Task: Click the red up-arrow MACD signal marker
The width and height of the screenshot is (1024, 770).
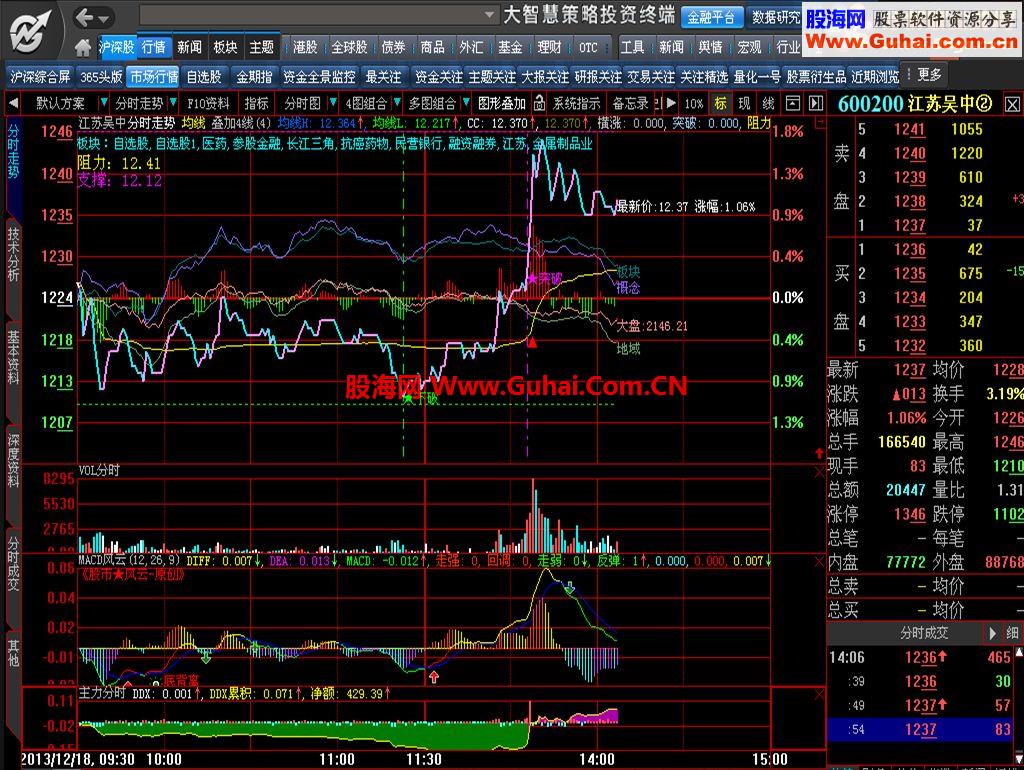Action: point(434,677)
